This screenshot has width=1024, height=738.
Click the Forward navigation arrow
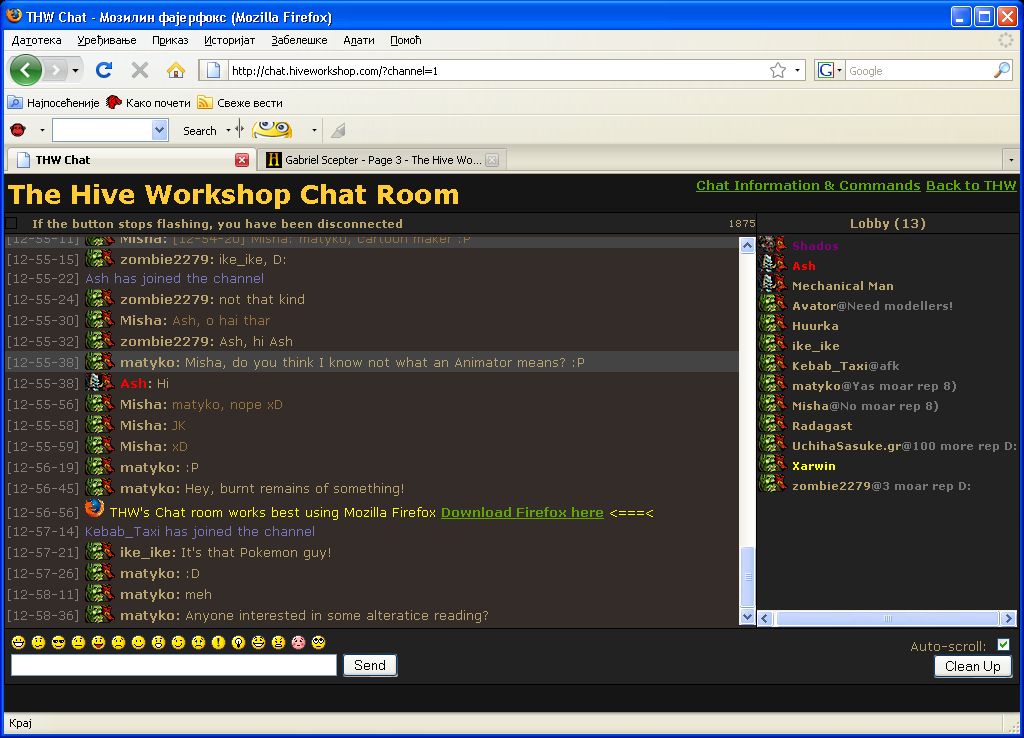57,71
